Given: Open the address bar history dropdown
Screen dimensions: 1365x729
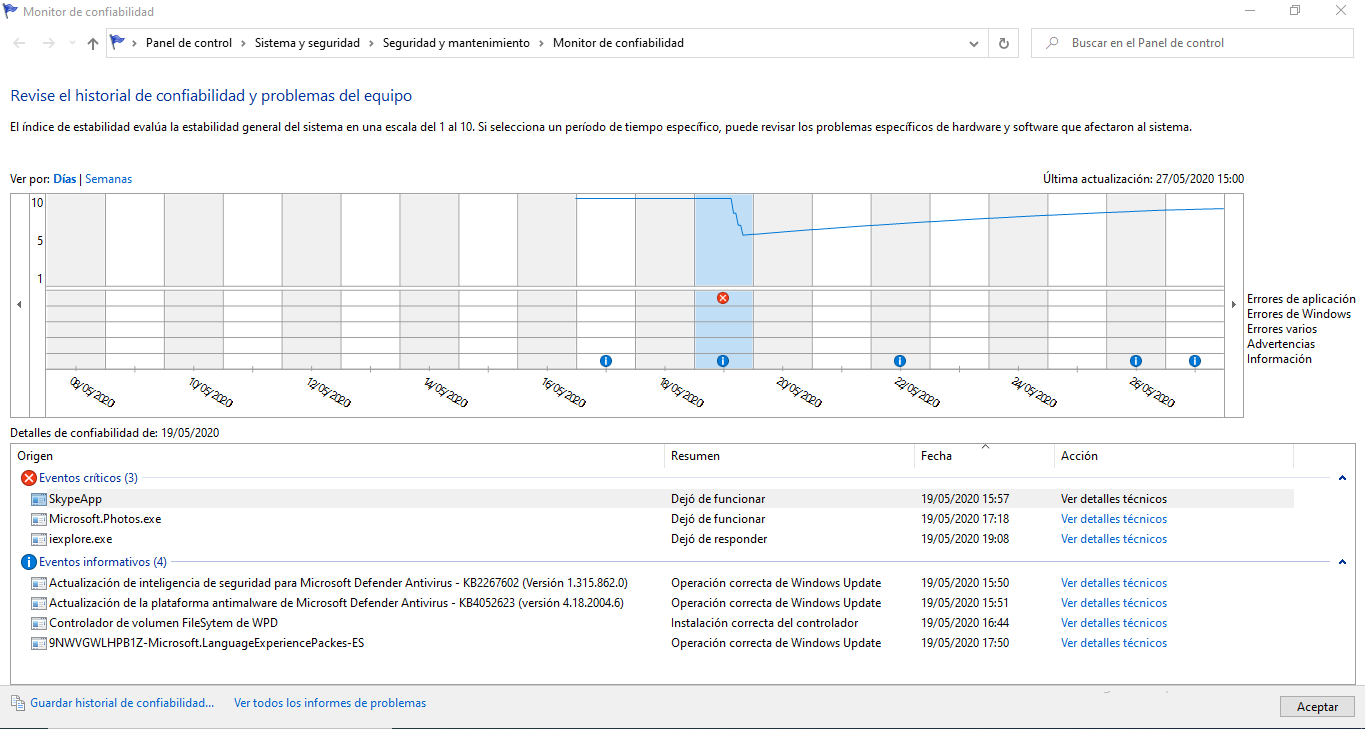Looking at the screenshot, I should point(974,43).
